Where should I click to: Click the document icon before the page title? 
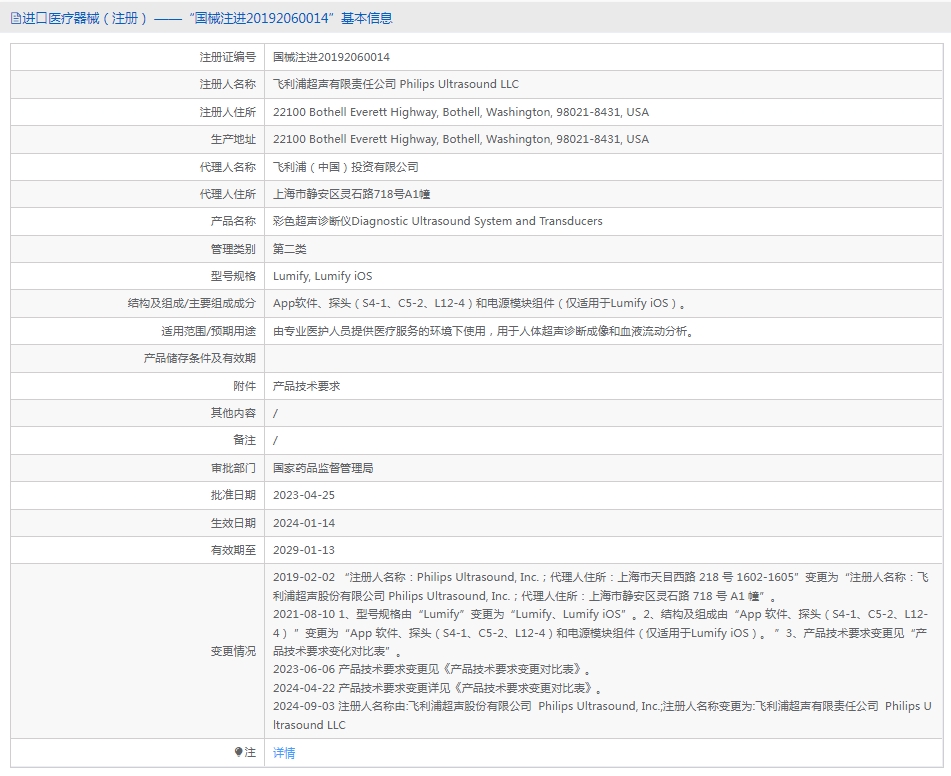tap(15, 19)
